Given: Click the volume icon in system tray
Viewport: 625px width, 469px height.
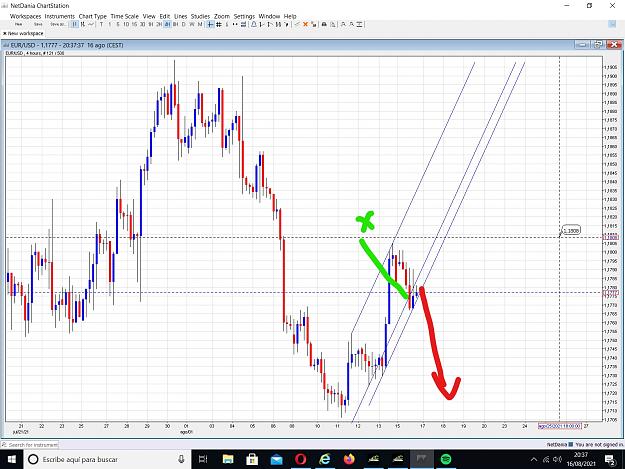Looking at the screenshot, I should tap(557, 459).
